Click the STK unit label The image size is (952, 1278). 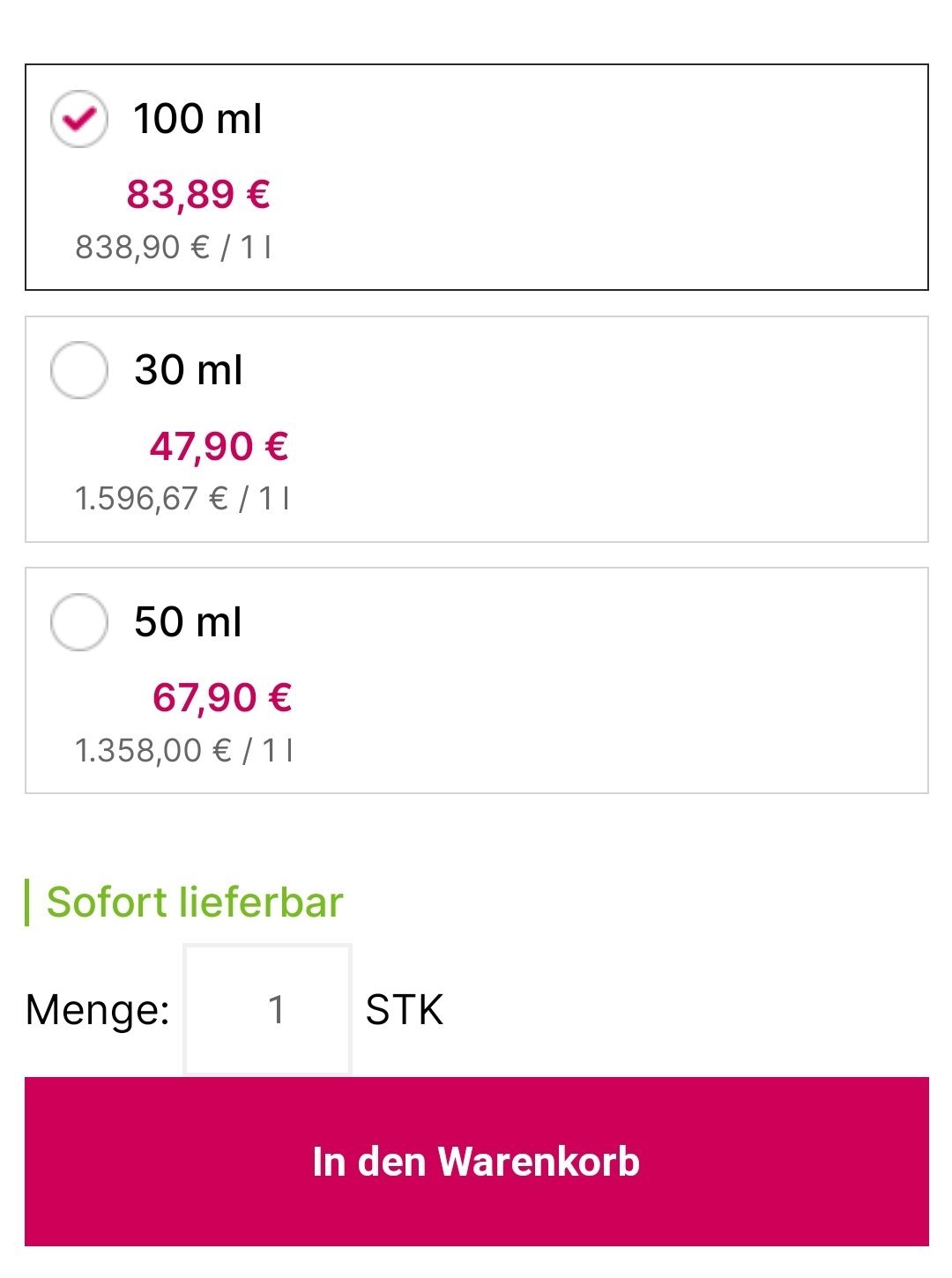point(405,1010)
